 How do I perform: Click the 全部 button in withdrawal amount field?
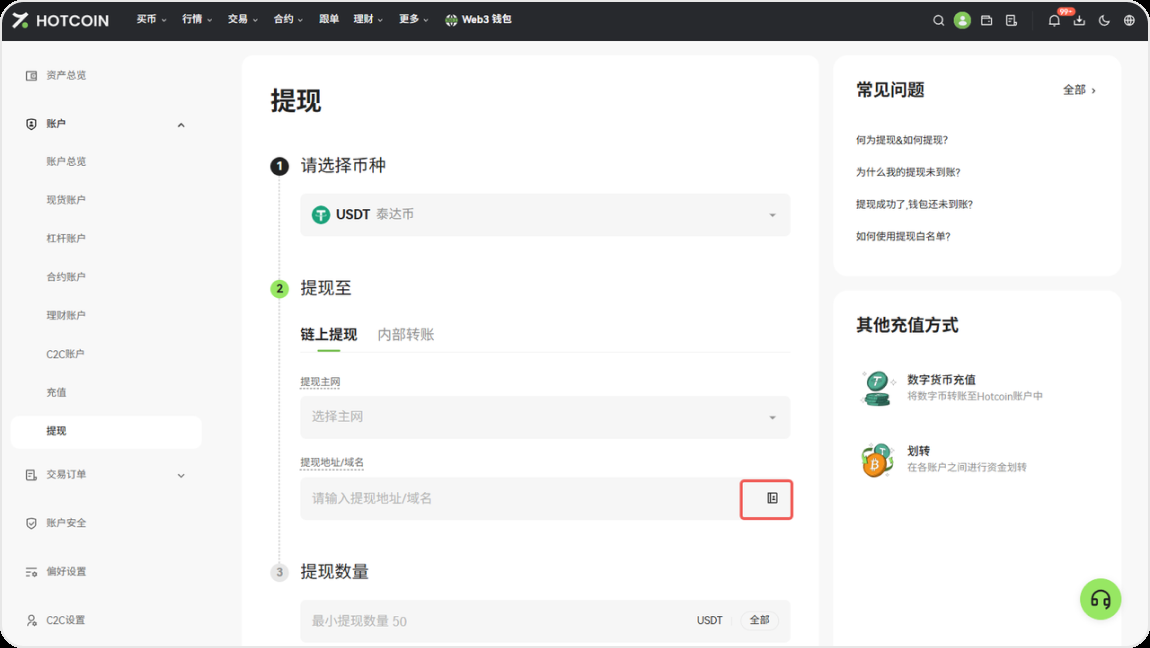coord(759,620)
